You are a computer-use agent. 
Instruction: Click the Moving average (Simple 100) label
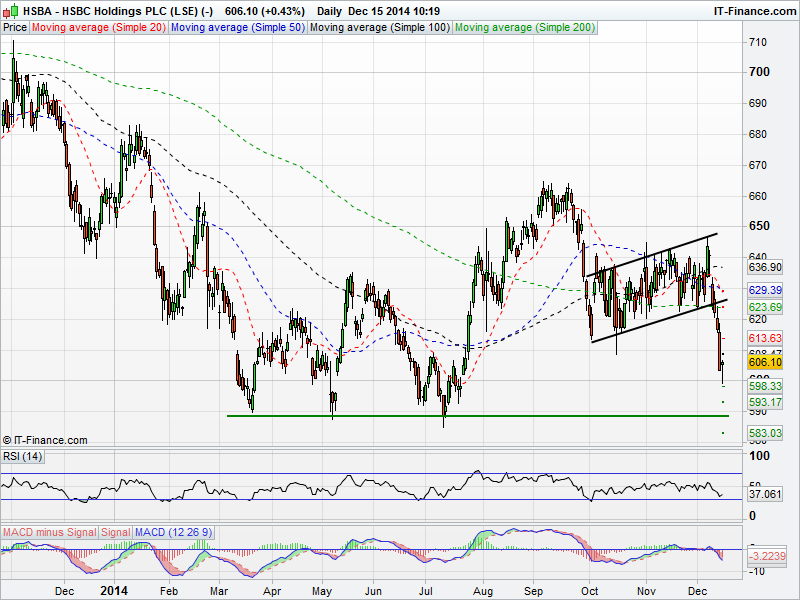tap(377, 28)
